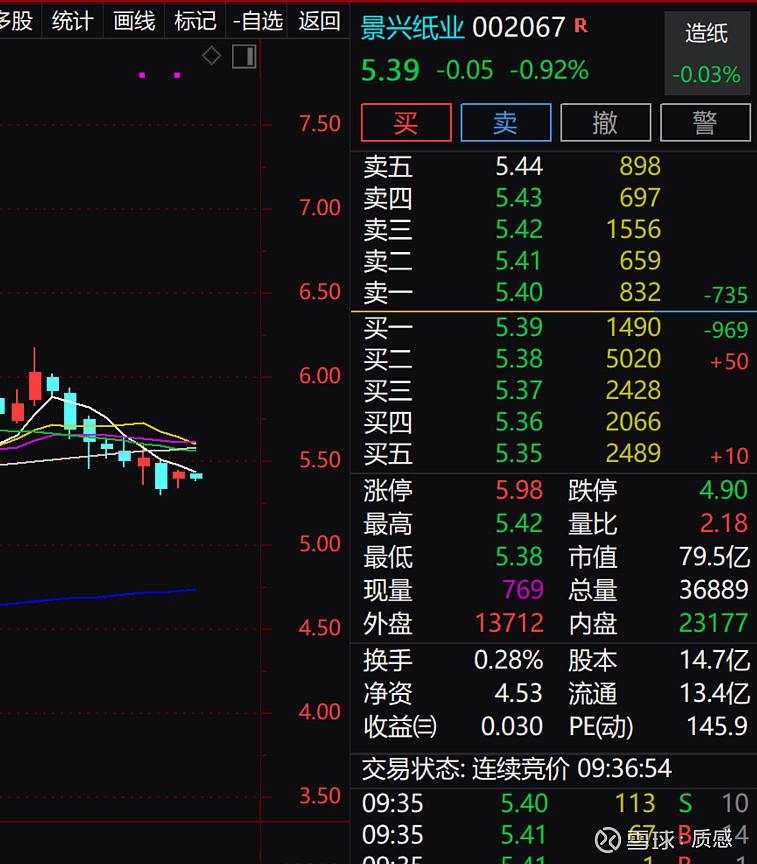Screen dimensions: 757x864
Task: Click the blue 卖 sell button
Action: pos(506,122)
